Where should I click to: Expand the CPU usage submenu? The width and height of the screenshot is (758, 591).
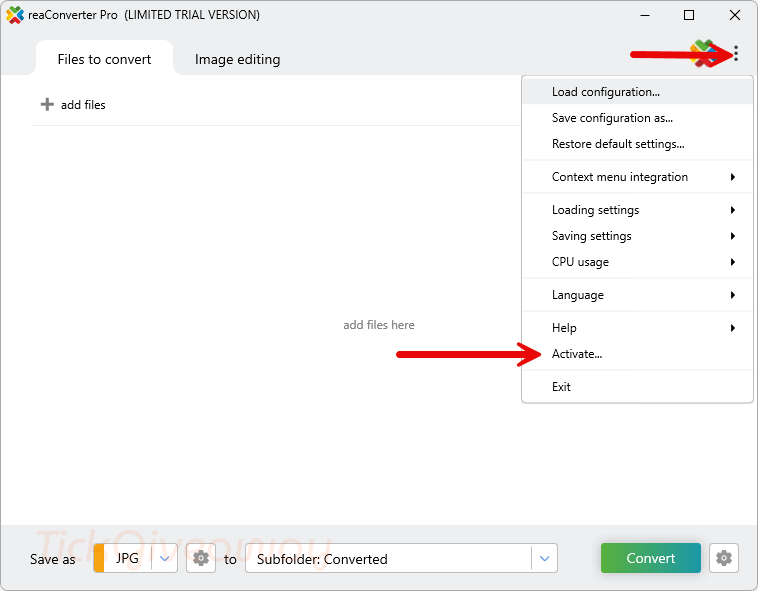(x=637, y=262)
